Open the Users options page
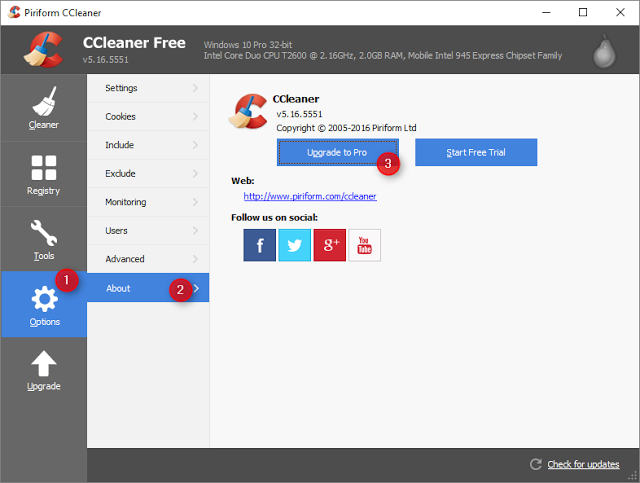The width and height of the screenshot is (640, 483). (x=148, y=231)
